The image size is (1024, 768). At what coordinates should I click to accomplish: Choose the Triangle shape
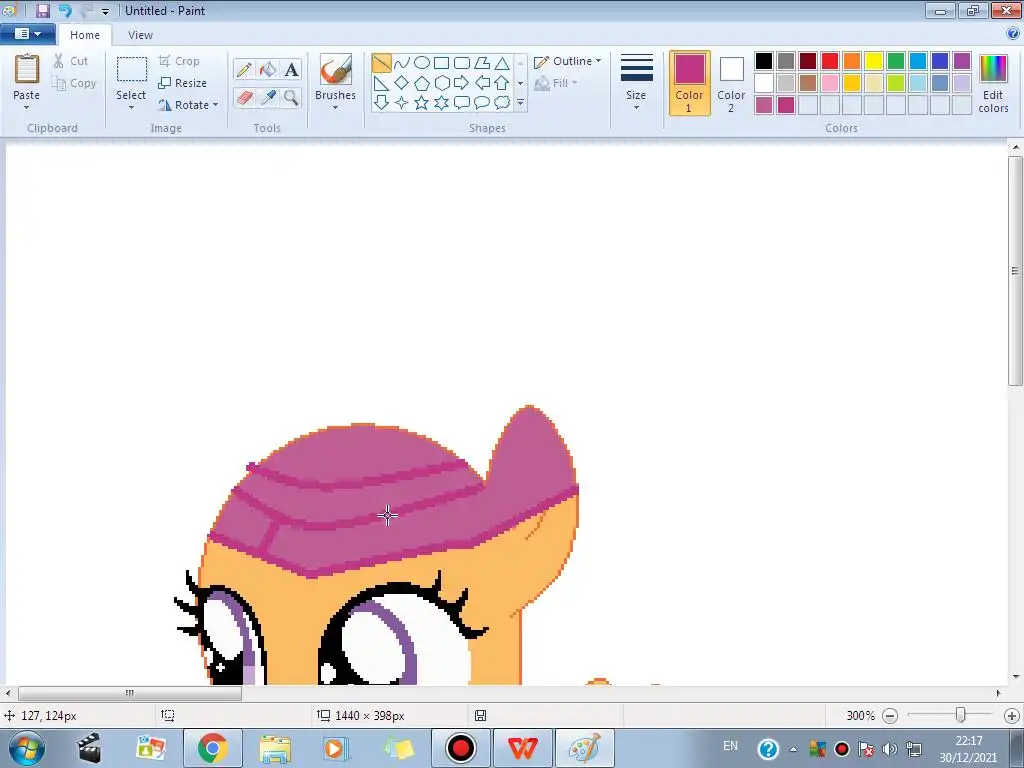click(x=502, y=63)
